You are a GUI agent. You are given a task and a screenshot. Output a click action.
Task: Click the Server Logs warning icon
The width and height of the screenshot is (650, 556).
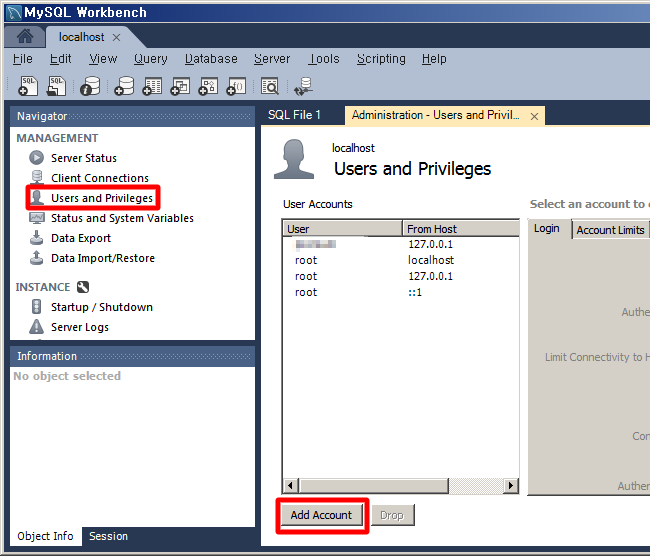click(36, 327)
